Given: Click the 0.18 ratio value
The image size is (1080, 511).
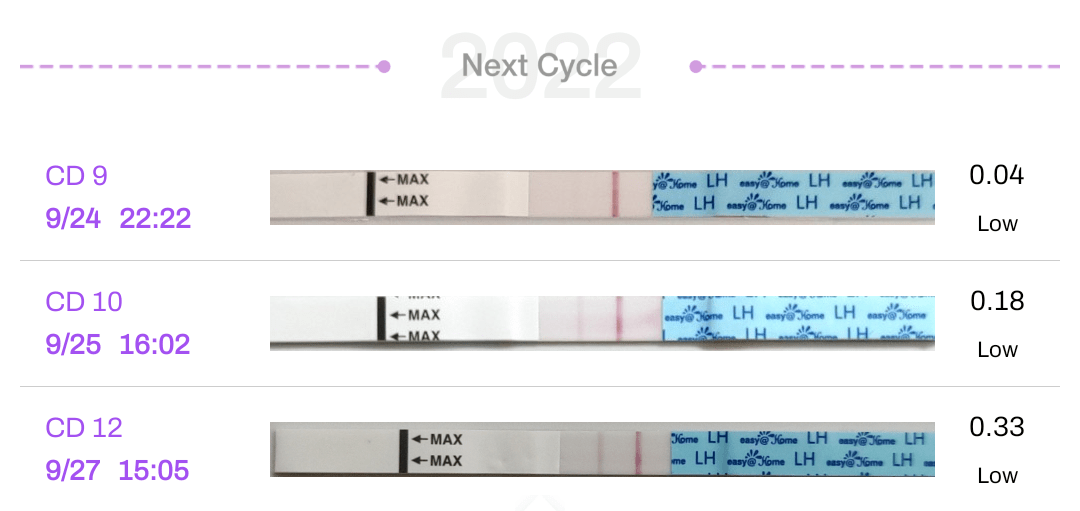Looking at the screenshot, I should [x=996, y=302].
